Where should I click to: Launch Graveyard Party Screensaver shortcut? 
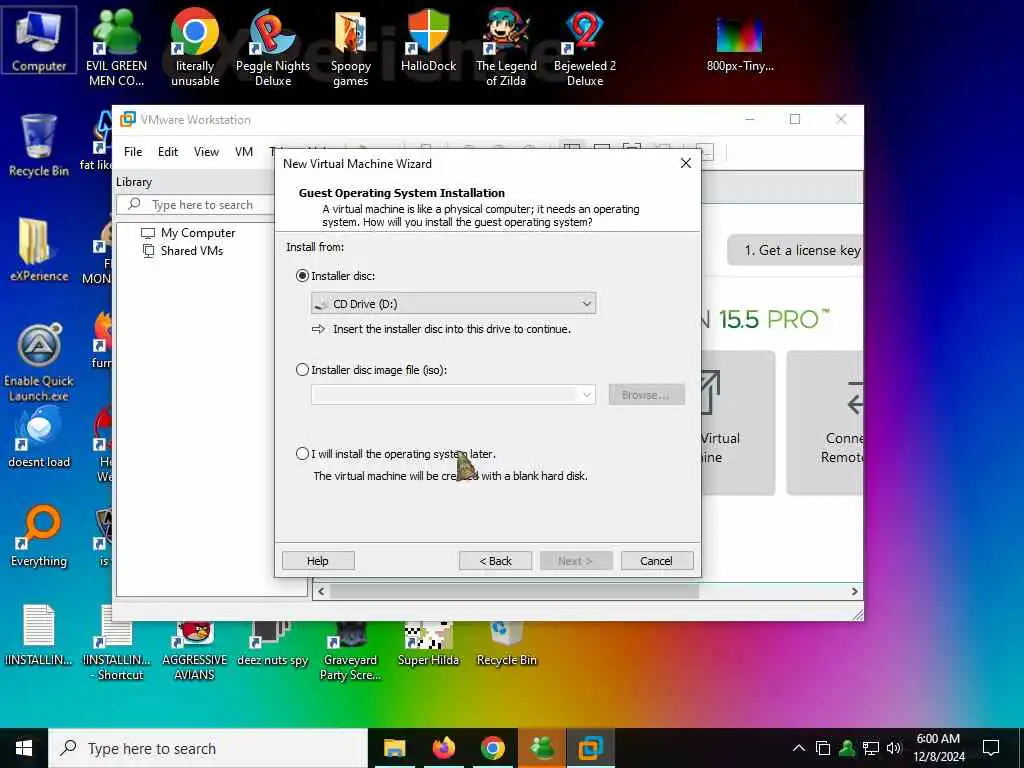[x=351, y=650]
